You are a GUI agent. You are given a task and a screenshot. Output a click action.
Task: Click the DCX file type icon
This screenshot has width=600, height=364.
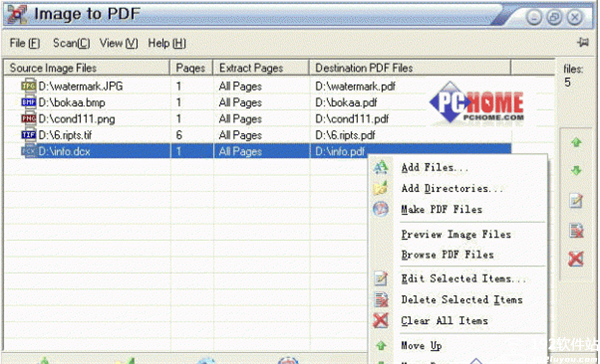29,151
